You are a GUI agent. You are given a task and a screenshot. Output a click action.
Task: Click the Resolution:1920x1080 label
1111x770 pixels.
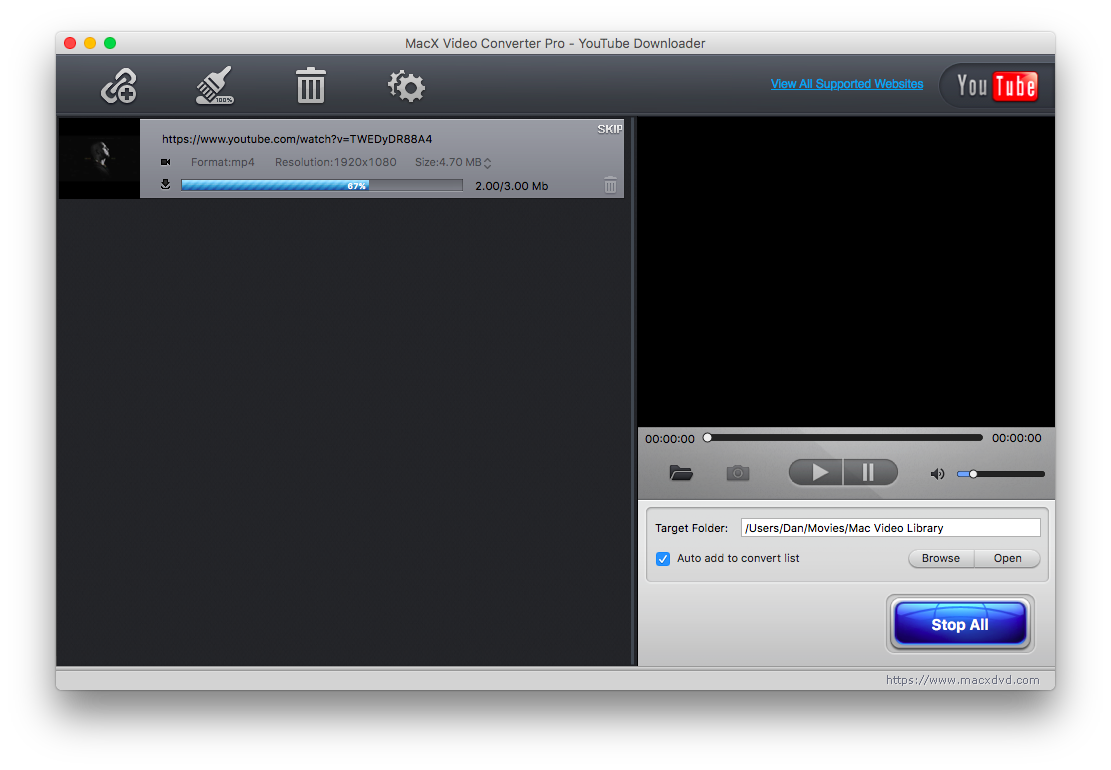(336, 162)
